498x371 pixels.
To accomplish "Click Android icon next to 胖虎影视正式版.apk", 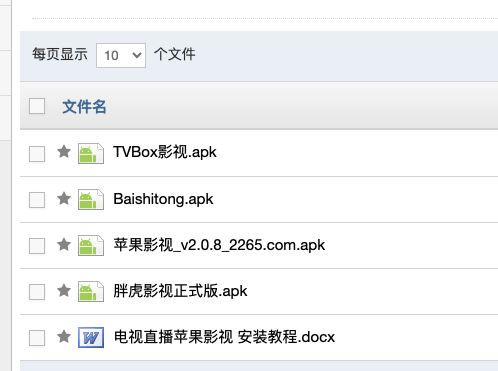I will pyautogui.click(x=91, y=291).
